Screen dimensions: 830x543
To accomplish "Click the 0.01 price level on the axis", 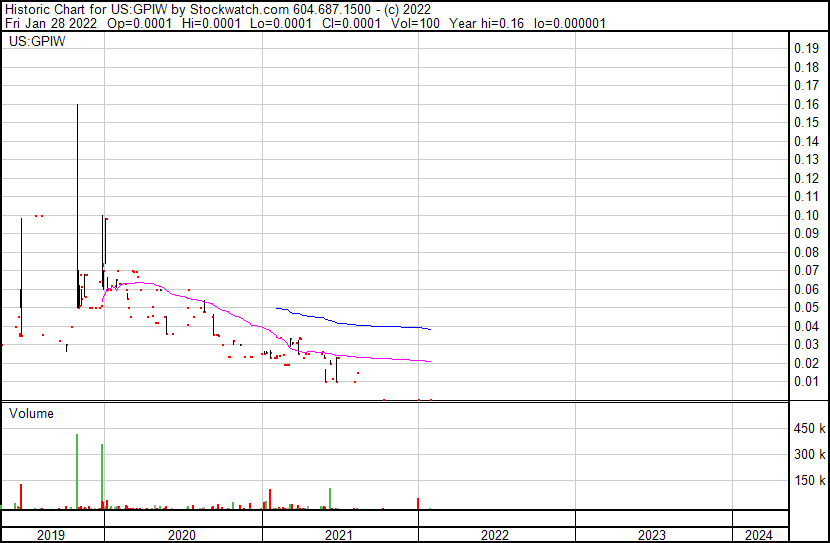I will pyautogui.click(x=806, y=381).
